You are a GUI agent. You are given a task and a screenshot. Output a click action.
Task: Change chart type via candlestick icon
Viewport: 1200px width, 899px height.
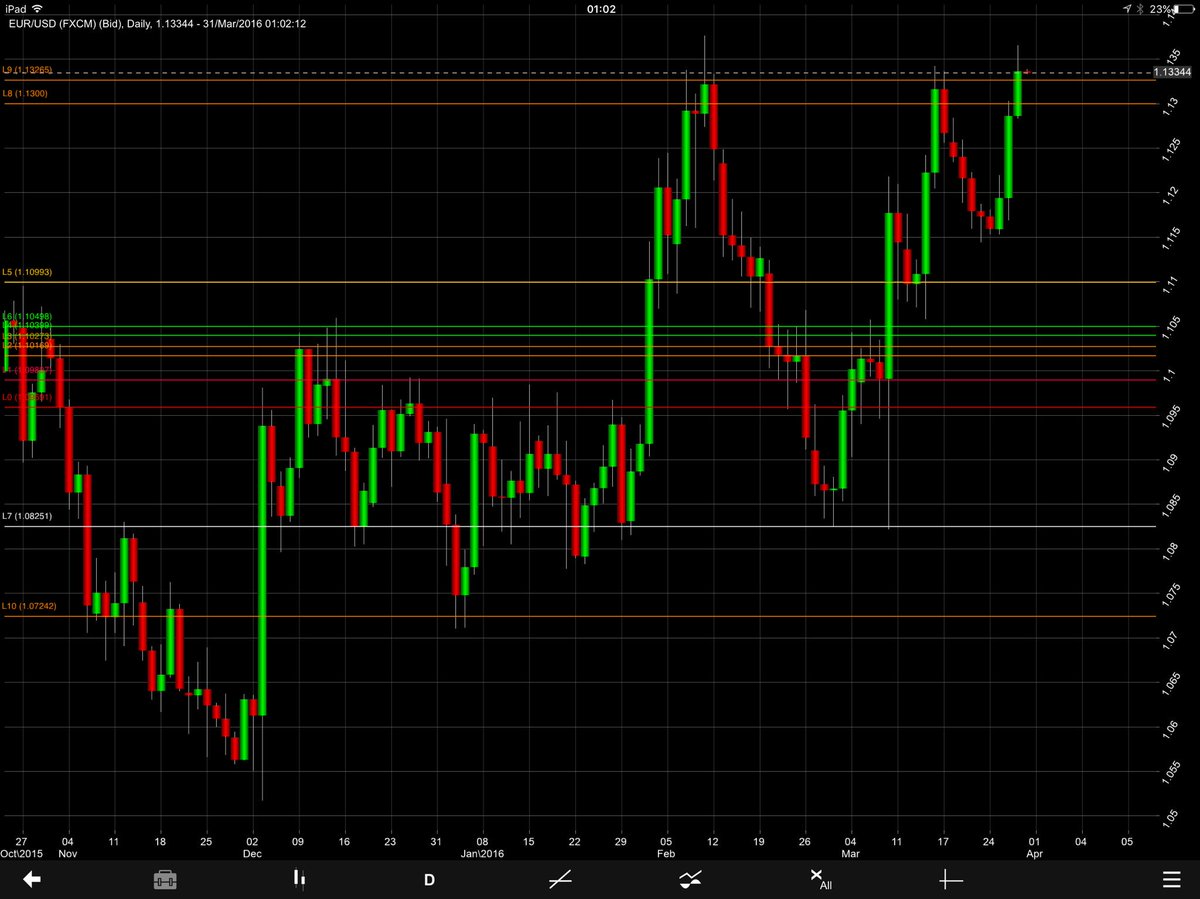tap(298, 879)
